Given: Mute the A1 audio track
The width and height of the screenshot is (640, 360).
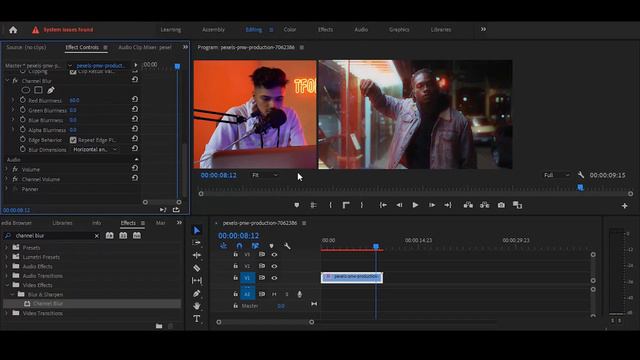Looking at the screenshot, I should (274, 294).
